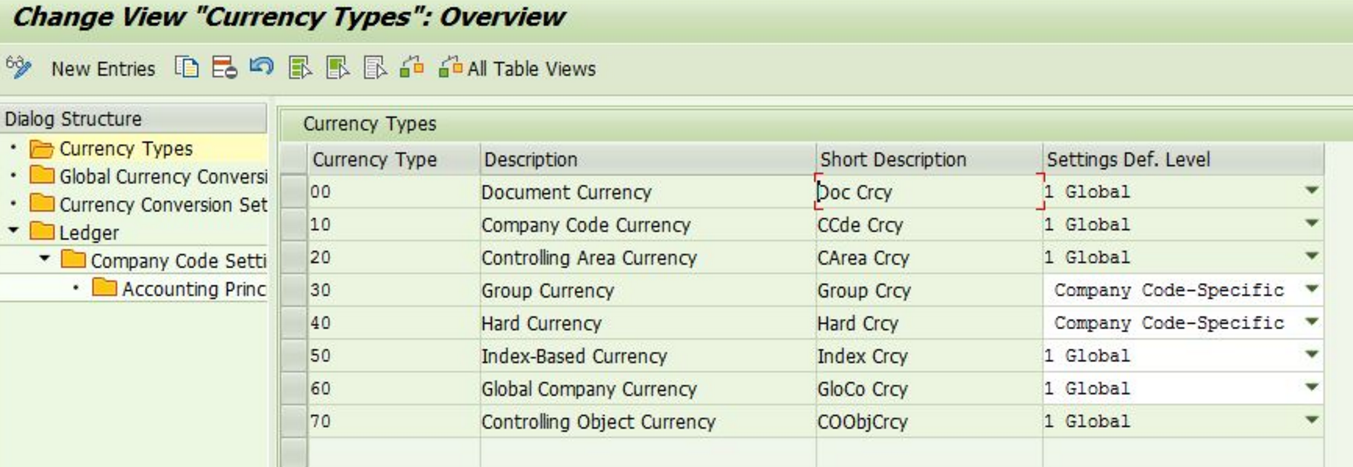Image resolution: width=1353 pixels, height=467 pixels.
Task: Select row of Currency Type 30
Action: [293, 291]
